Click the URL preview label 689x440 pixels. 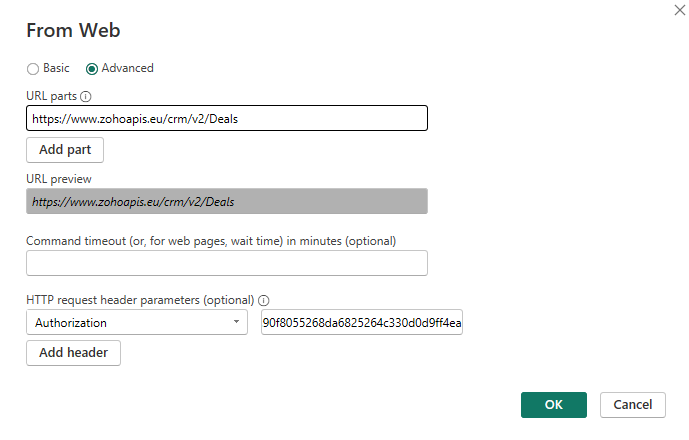[x=59, y=179]
